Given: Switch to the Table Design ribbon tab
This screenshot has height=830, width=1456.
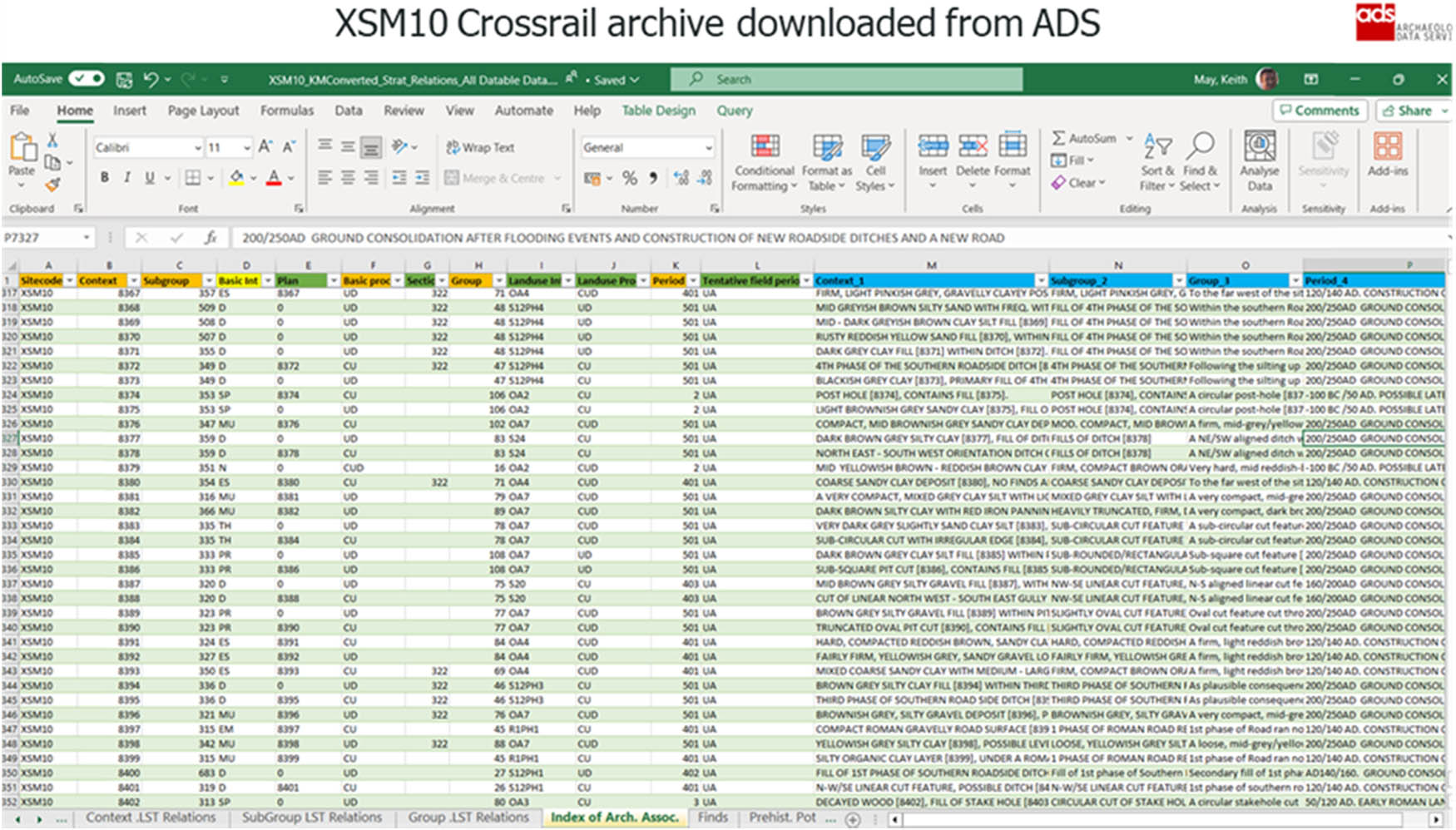Looking at the screenshot, I should point(657,111).
